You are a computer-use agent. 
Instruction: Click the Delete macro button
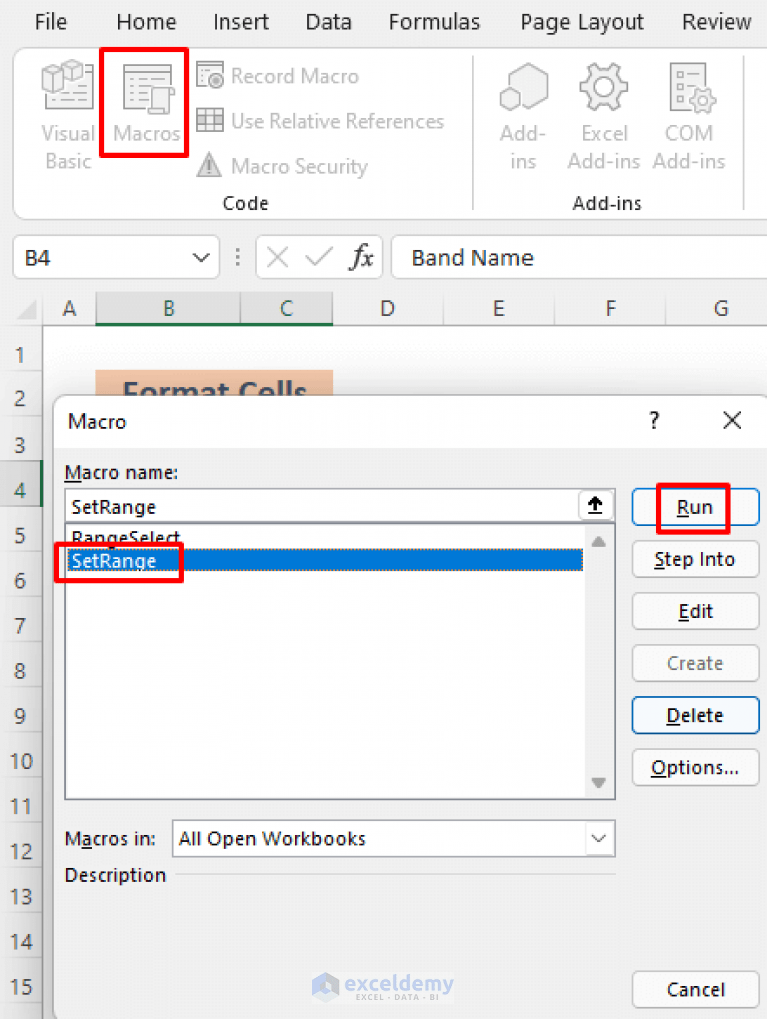[x=695, y=715]
